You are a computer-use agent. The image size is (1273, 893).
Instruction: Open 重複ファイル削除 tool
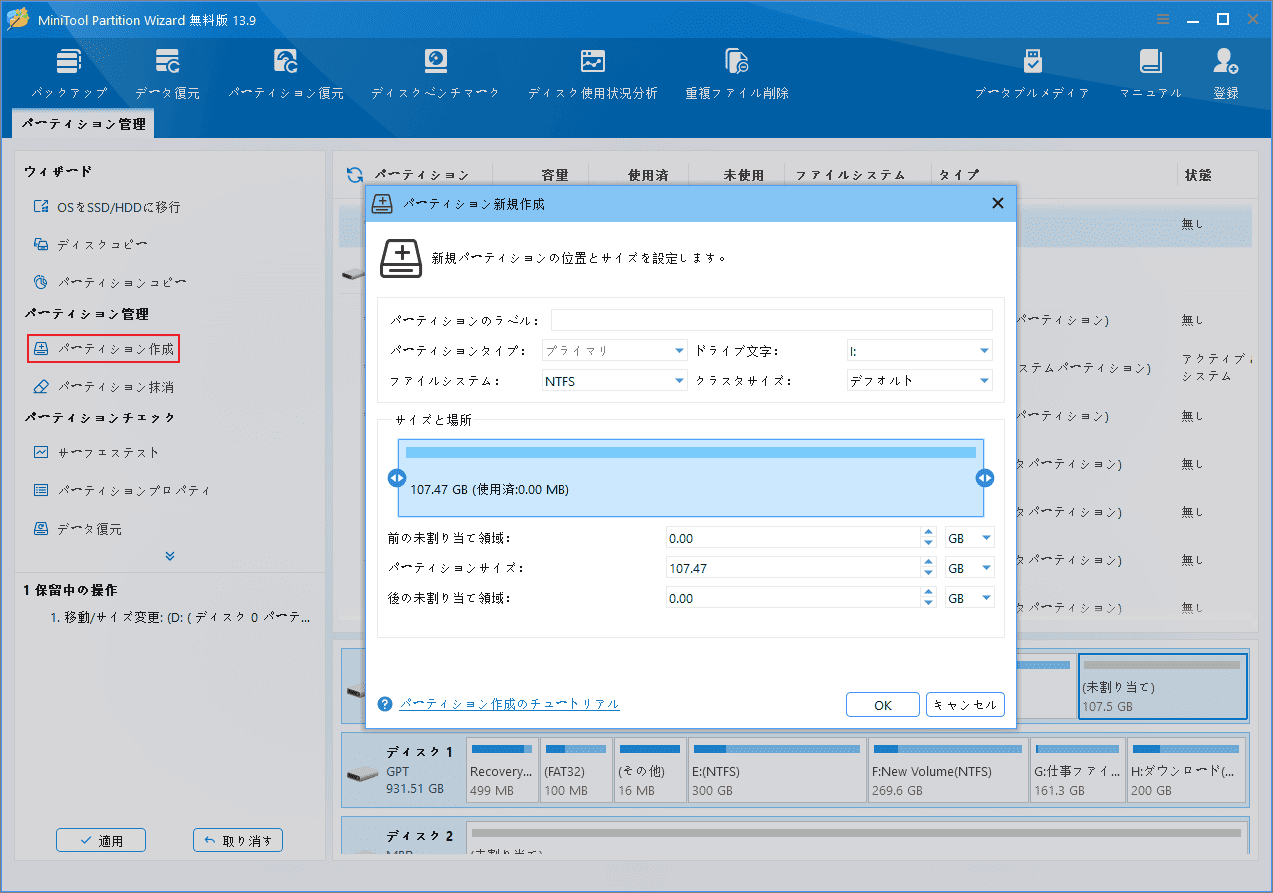pyautogui.click(x=737, y=73)
